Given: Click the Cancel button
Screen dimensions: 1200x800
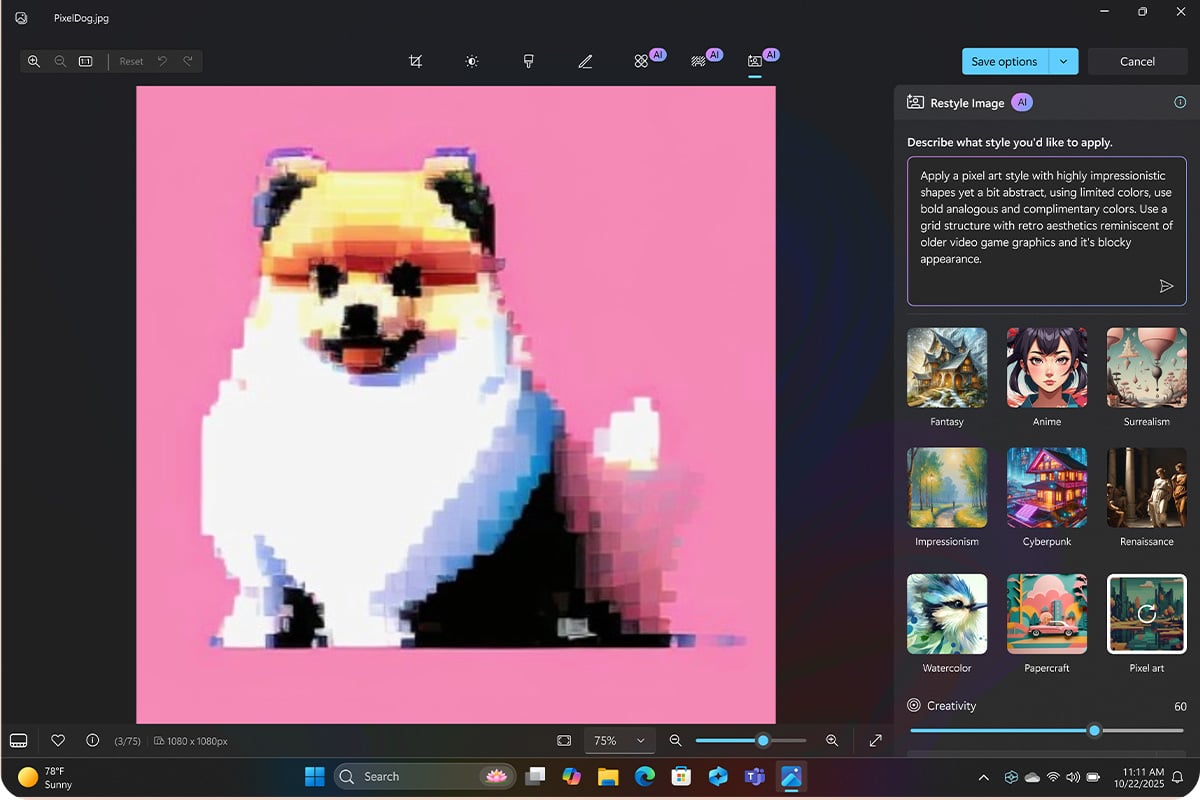Looking at the screenshot, I should click(x=1137, y=61).
